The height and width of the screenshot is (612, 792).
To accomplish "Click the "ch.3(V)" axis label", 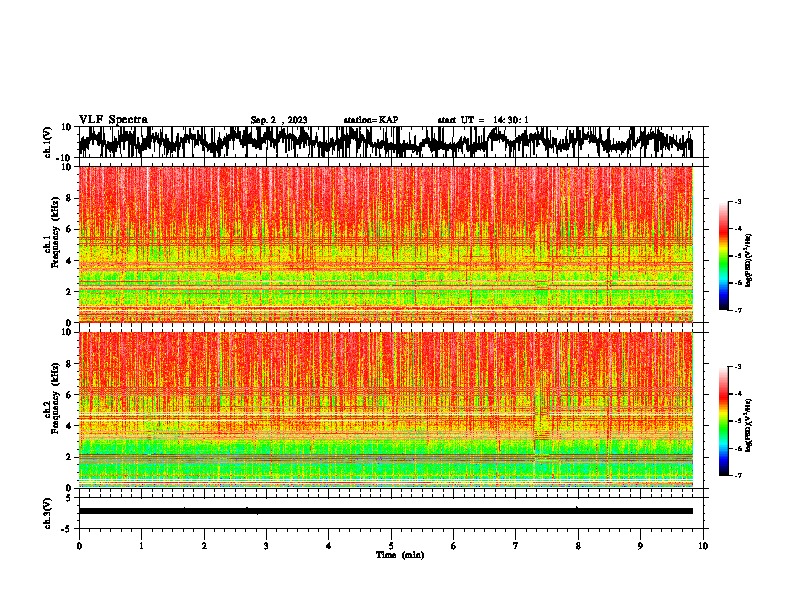I will coord(48,514).
